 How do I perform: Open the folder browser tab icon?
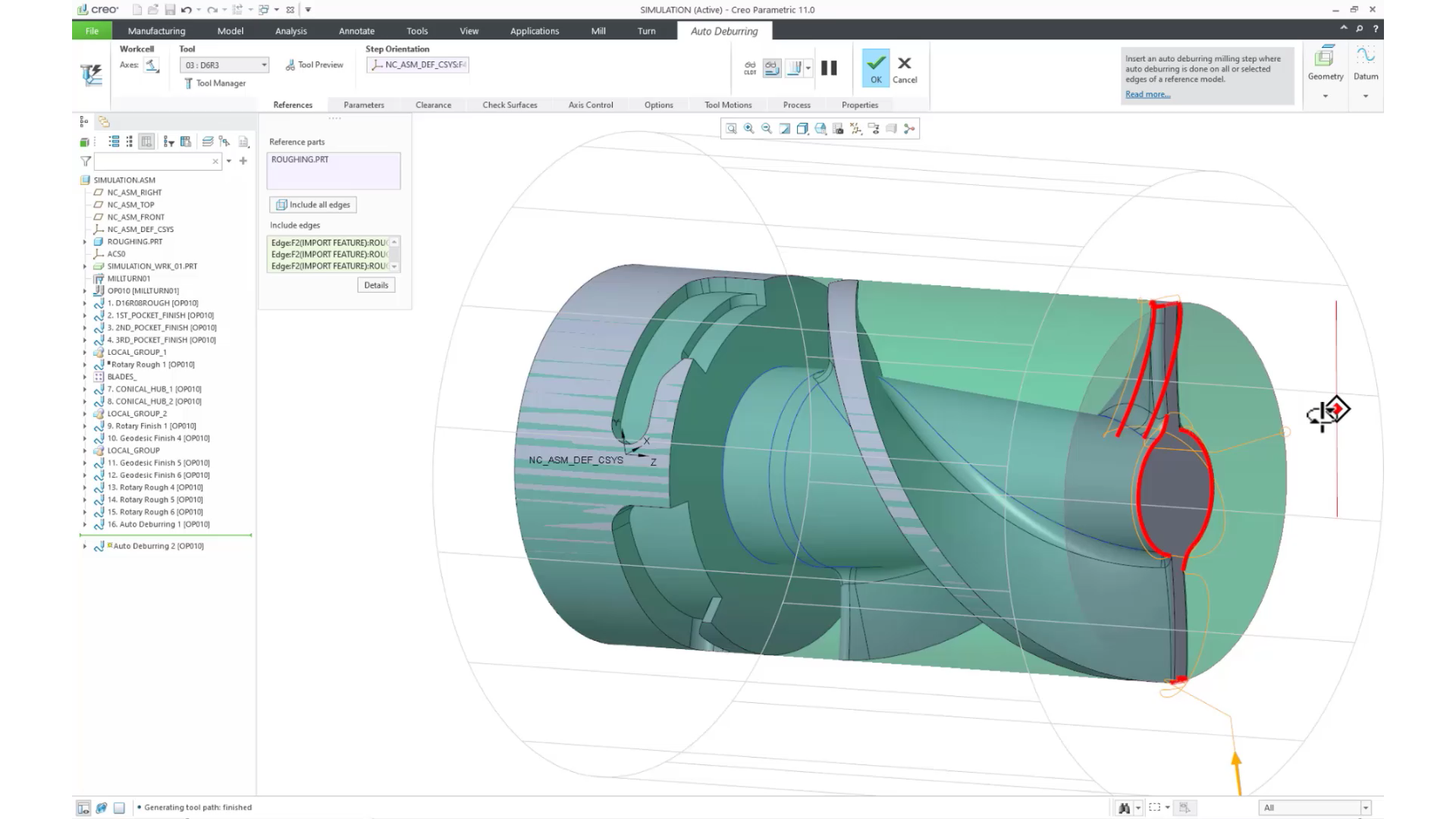pyautogui.click(x=104, y=122)
